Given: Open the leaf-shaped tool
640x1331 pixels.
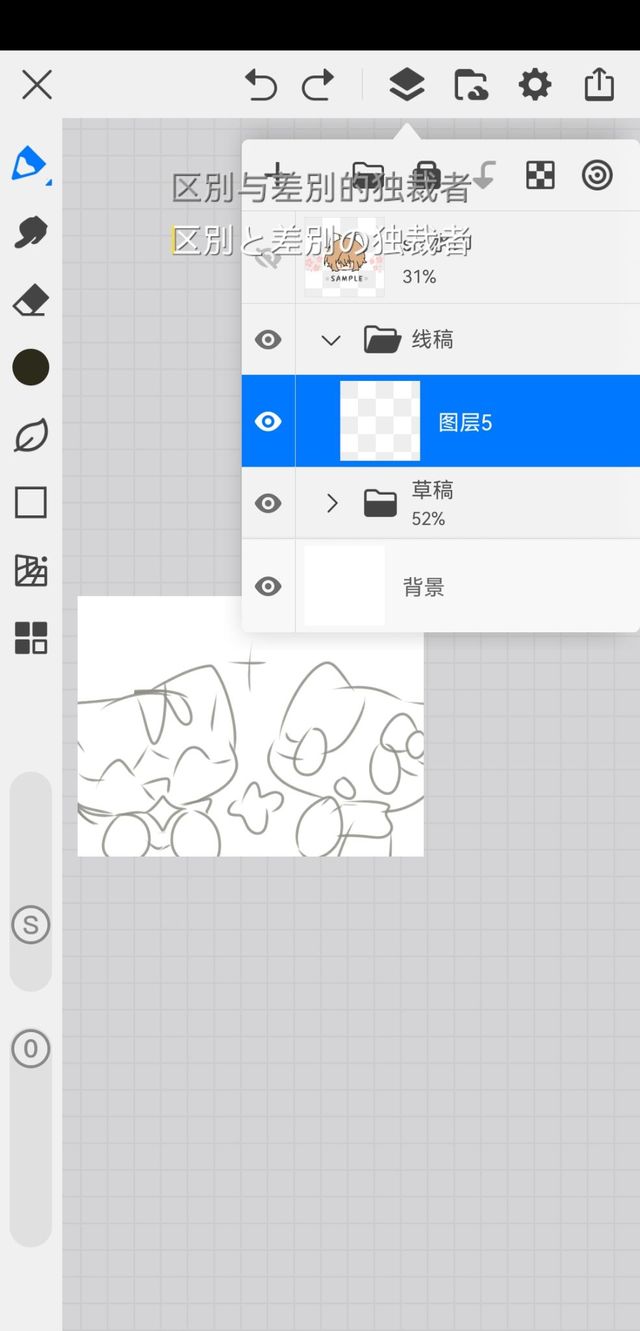Looking at the screenshot, I should tap(30, 436).
